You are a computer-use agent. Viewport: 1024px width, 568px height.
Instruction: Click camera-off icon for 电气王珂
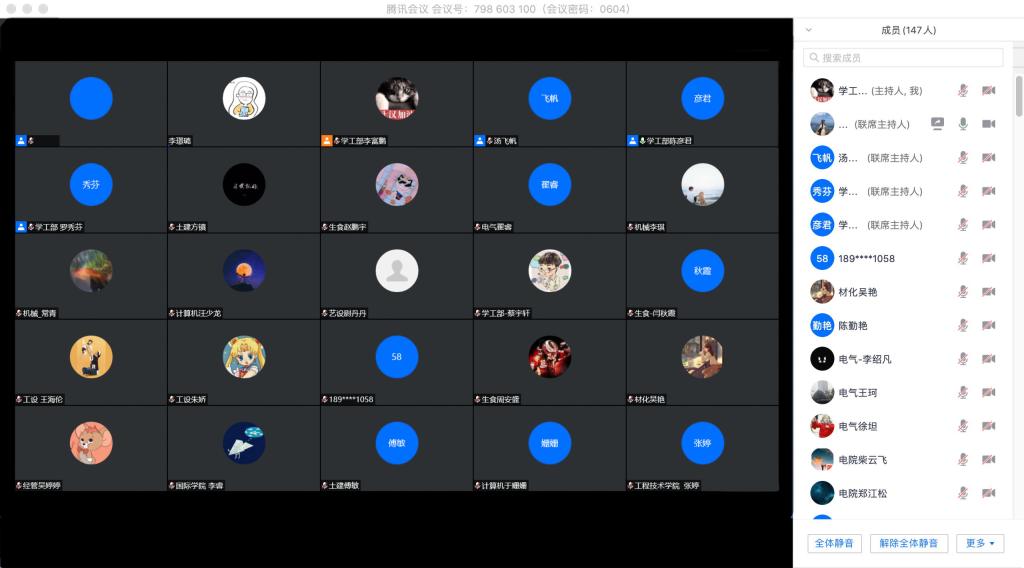(988, 392)
